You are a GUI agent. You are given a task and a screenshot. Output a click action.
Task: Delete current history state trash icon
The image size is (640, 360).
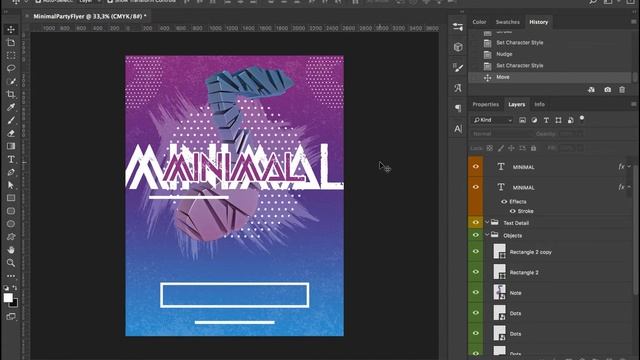point(622,90)
